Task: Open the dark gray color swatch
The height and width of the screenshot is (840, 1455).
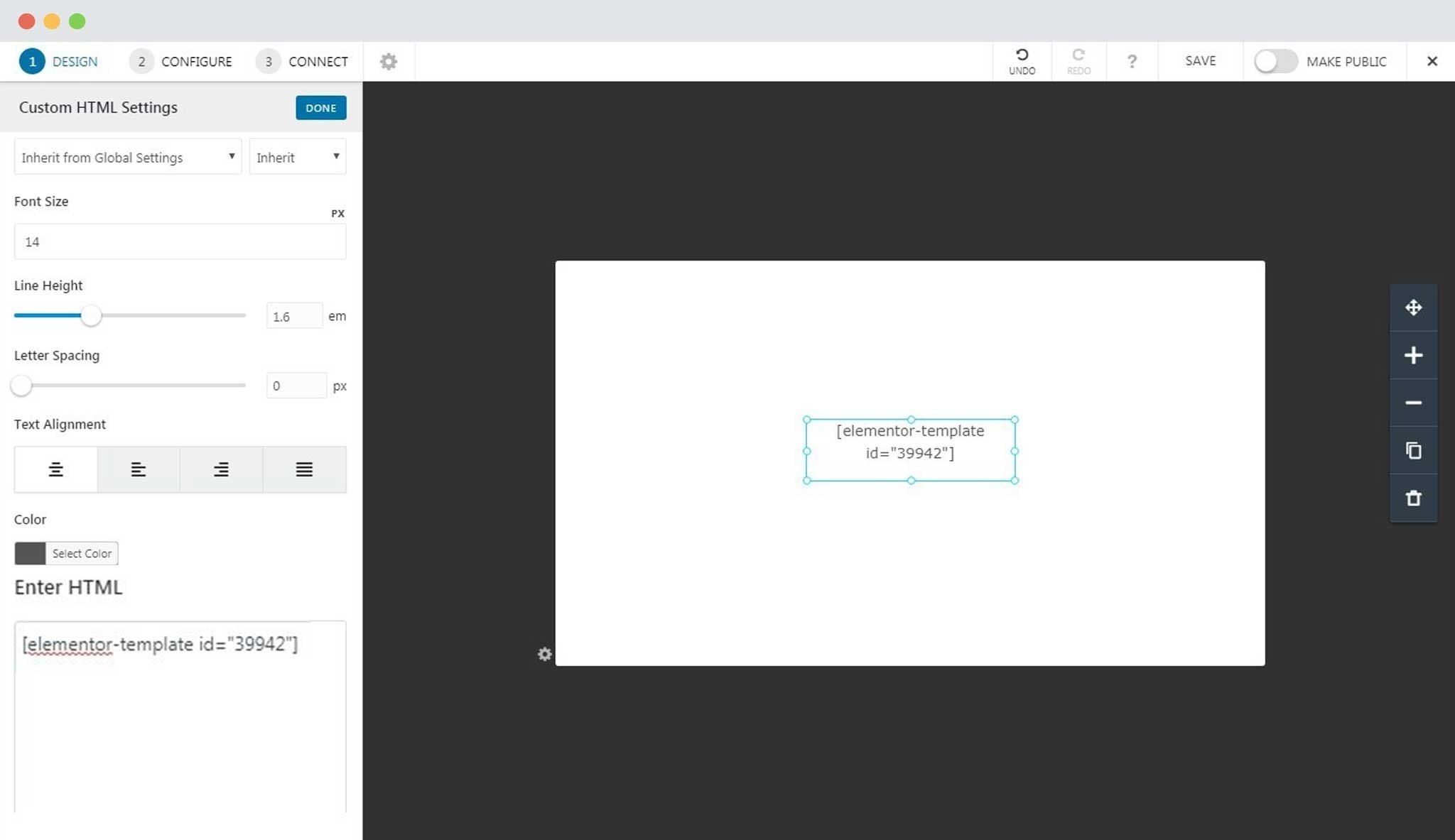Action: coord(30,553)
